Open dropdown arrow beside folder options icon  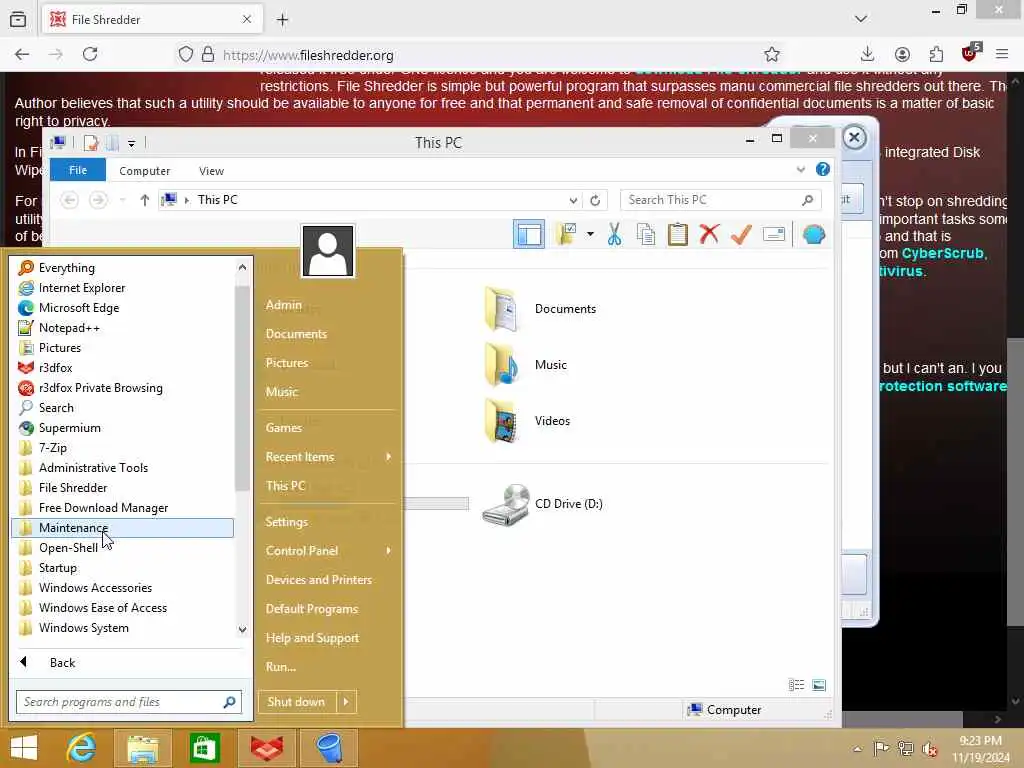590,234
